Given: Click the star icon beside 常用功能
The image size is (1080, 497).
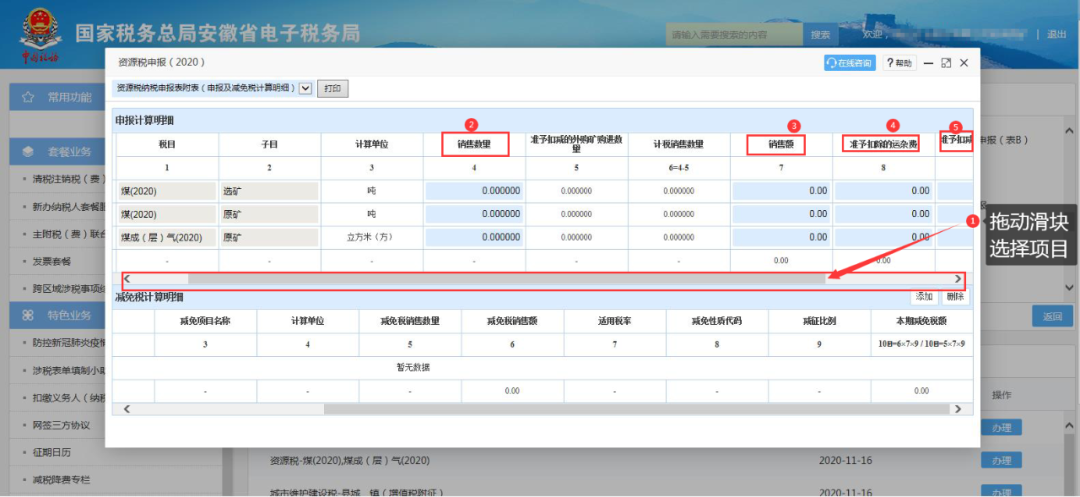Looking at the screenshot, I should pyautogui.click(x=28, y=98).
